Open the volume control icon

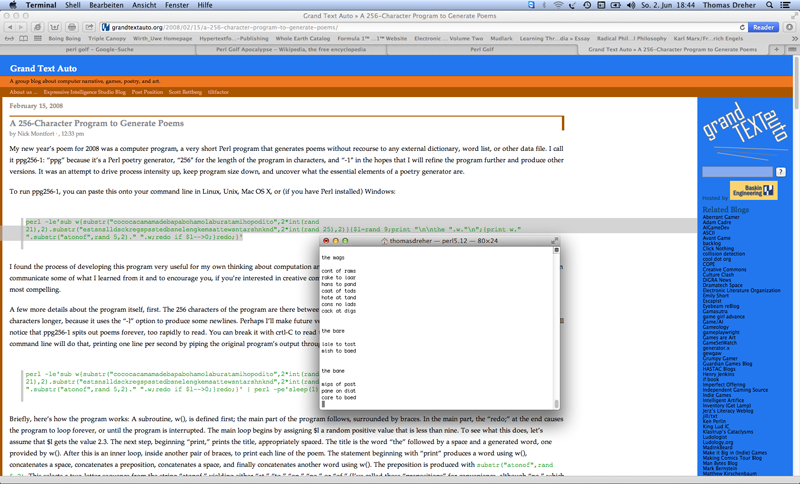point(631,5)
